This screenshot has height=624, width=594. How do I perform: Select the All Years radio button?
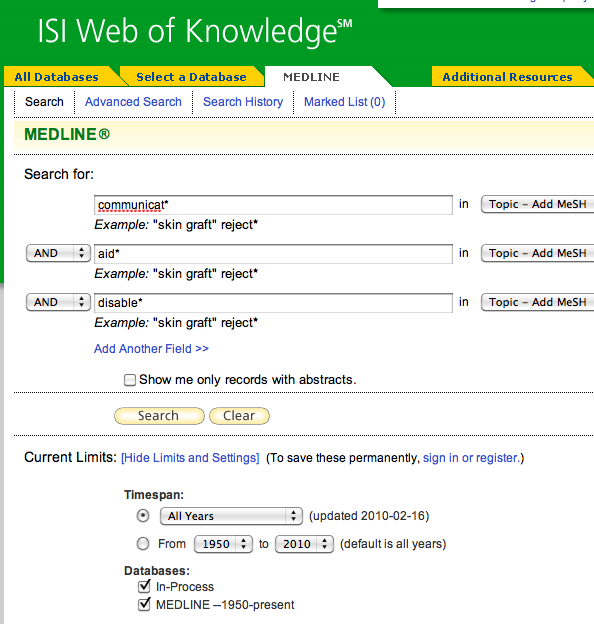(x=143, y=516)
